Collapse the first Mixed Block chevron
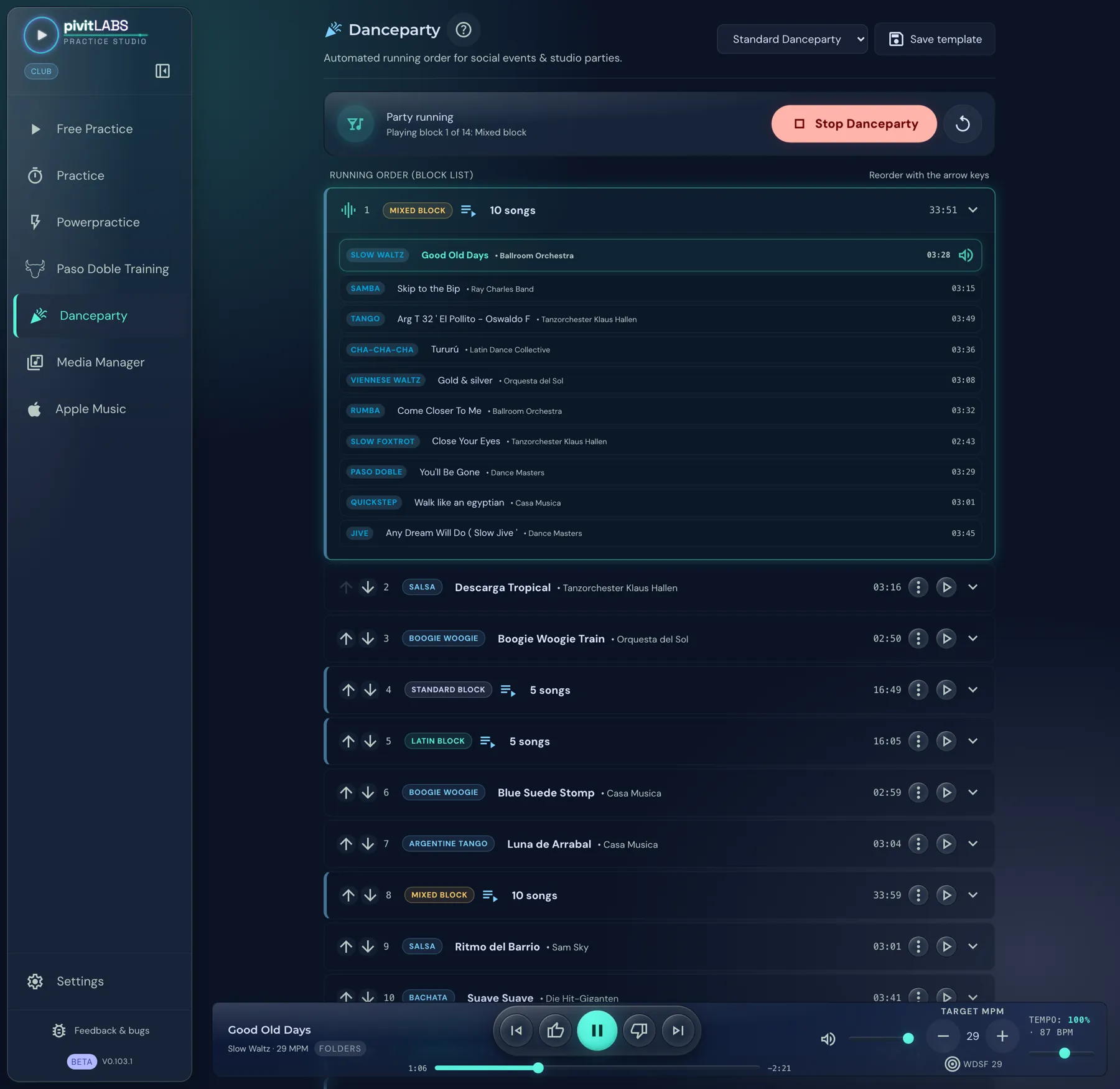Image resolution: width=1120 pixels, height=1089 pixels. click(973, 210)
